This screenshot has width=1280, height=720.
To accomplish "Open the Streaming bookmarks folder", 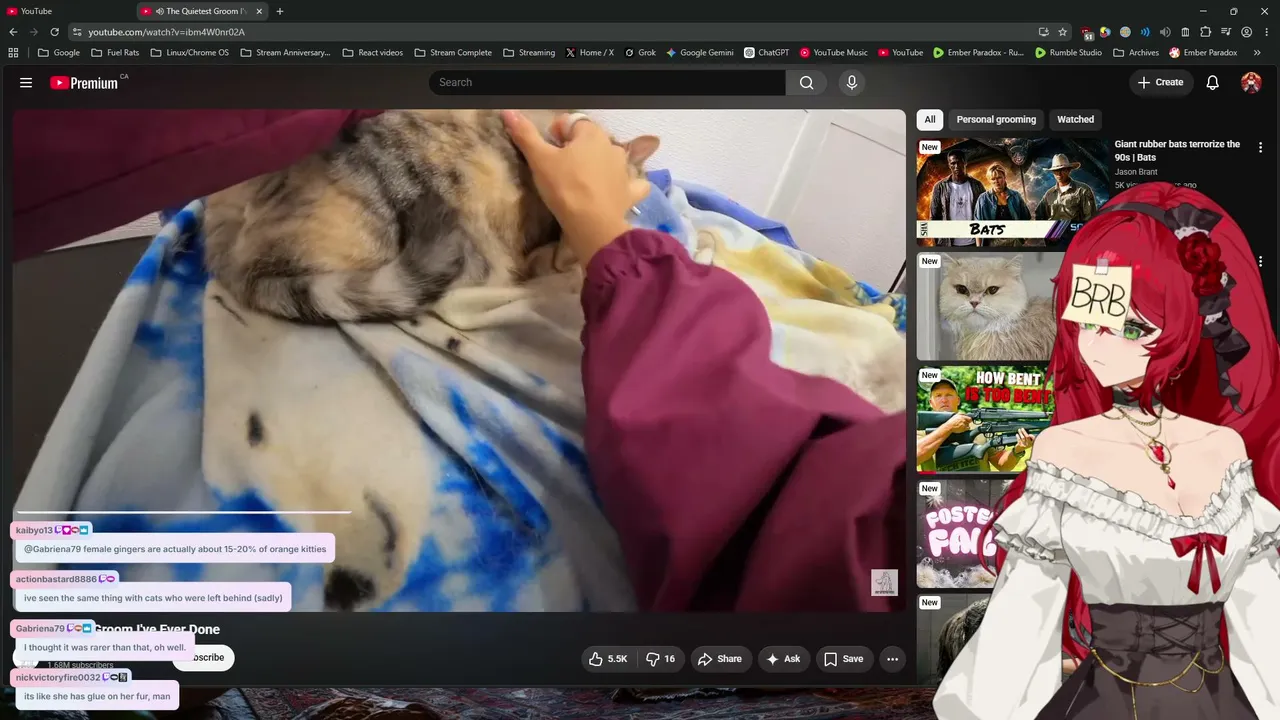I will [529, 53].
